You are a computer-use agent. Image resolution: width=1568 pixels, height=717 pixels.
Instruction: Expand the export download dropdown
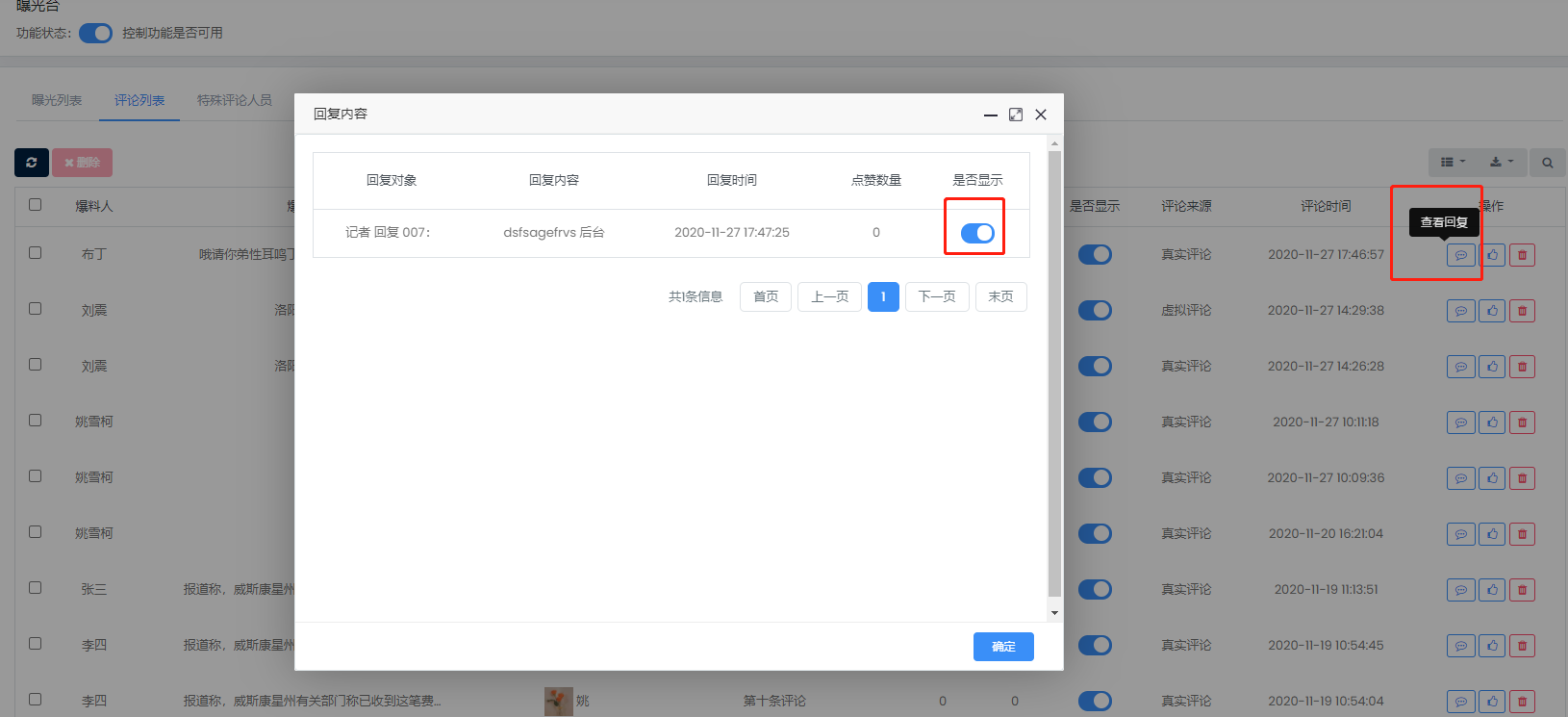click(1501, 163)
